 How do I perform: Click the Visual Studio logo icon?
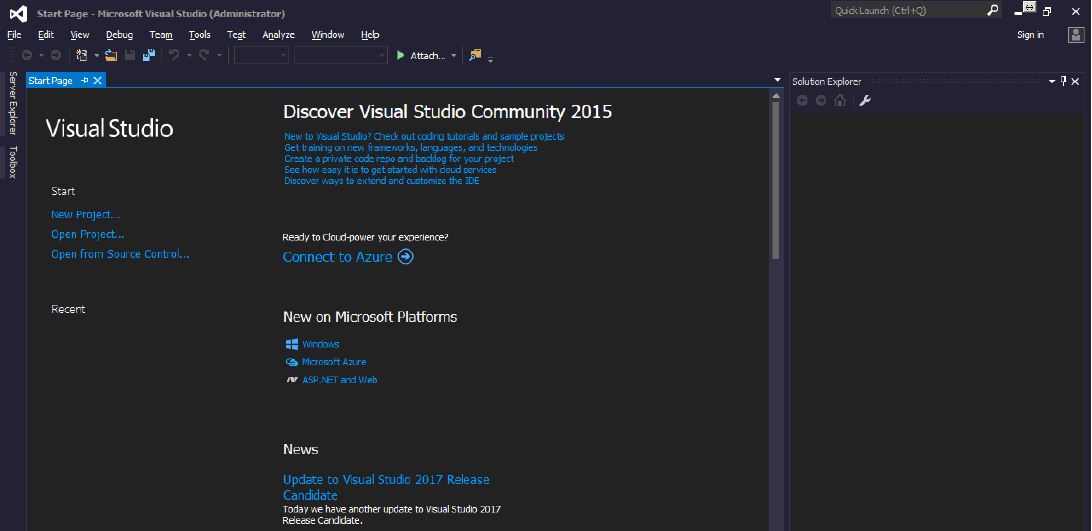[18, 13]
